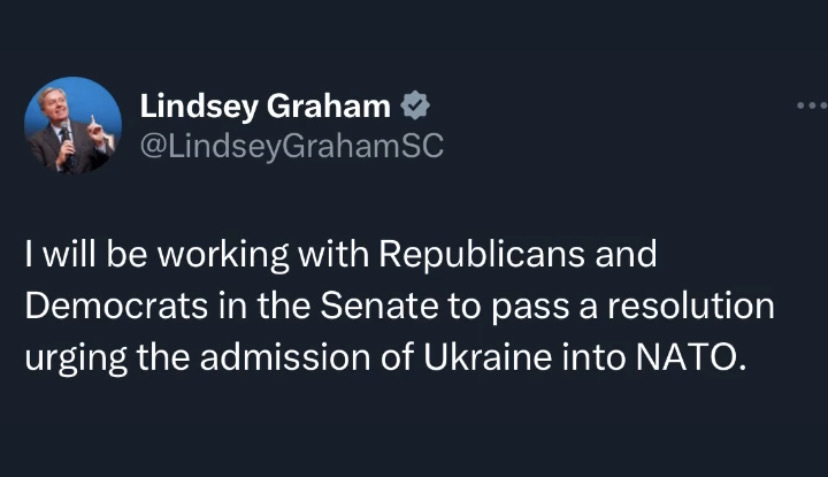828x477 pixels.
Task: Open the three-dot more options menu
Action: tap(812, 106)
